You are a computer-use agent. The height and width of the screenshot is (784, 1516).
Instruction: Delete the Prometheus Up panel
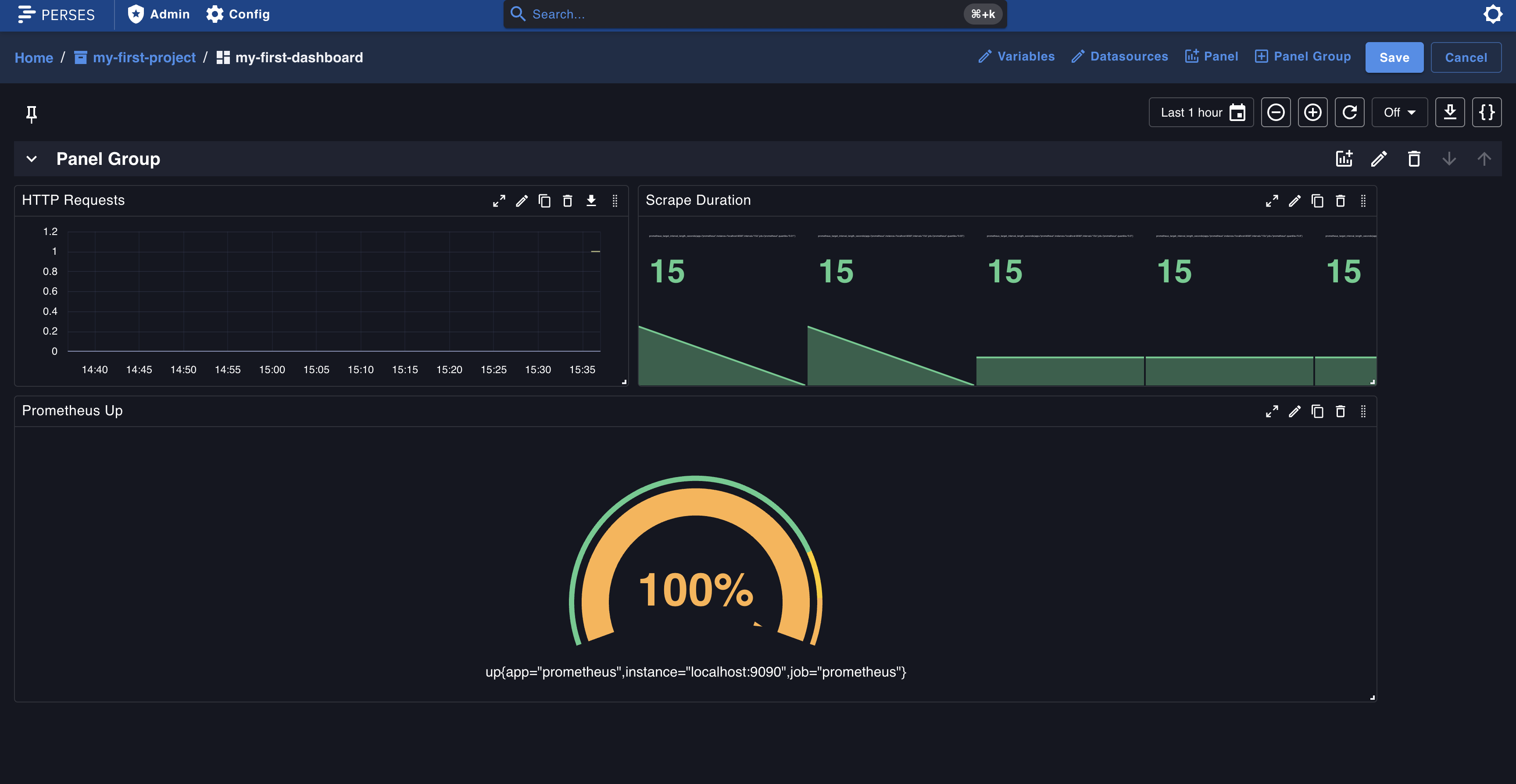click(1341, 412)
